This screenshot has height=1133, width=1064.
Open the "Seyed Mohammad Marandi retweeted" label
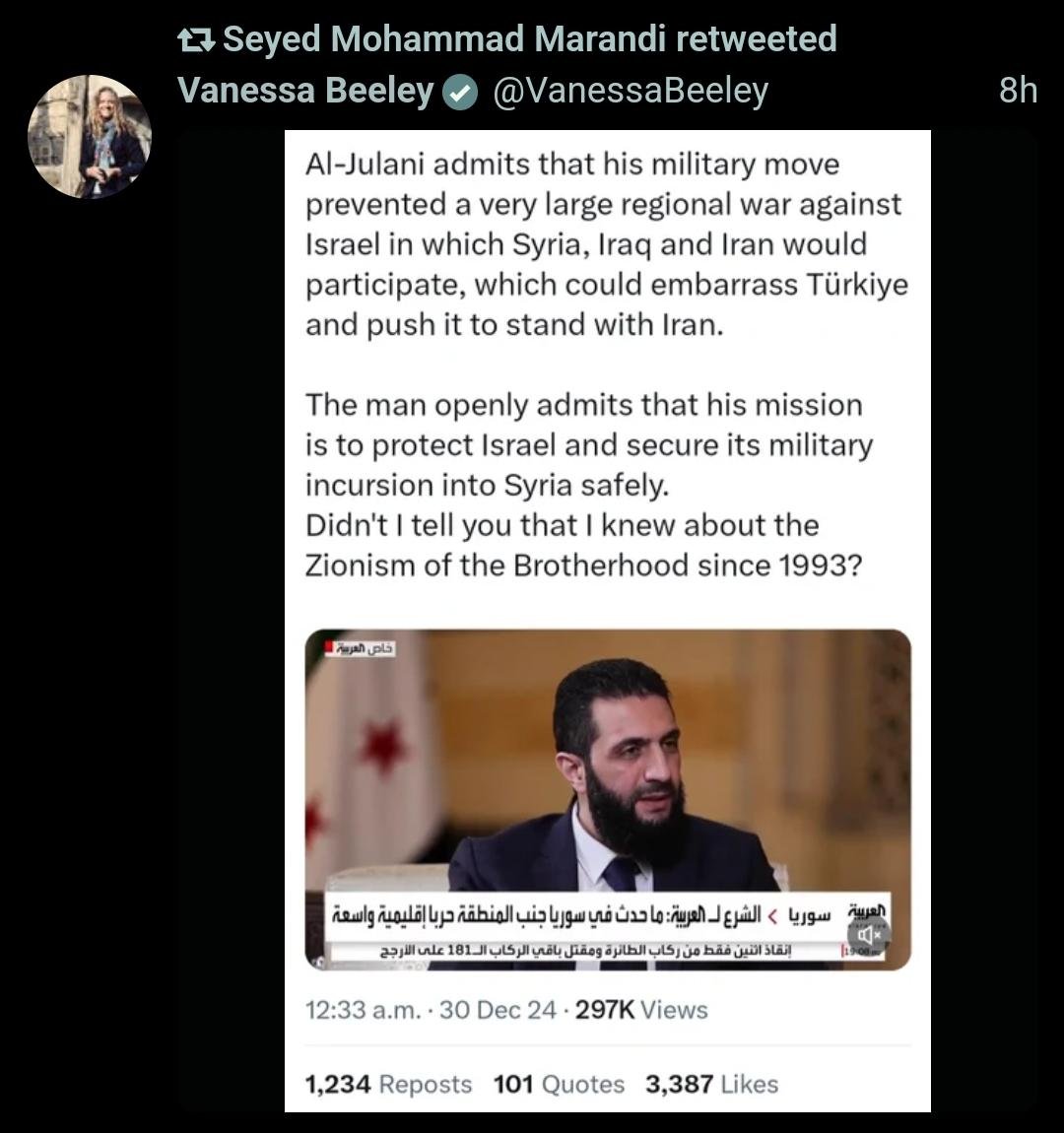[530, 39]
